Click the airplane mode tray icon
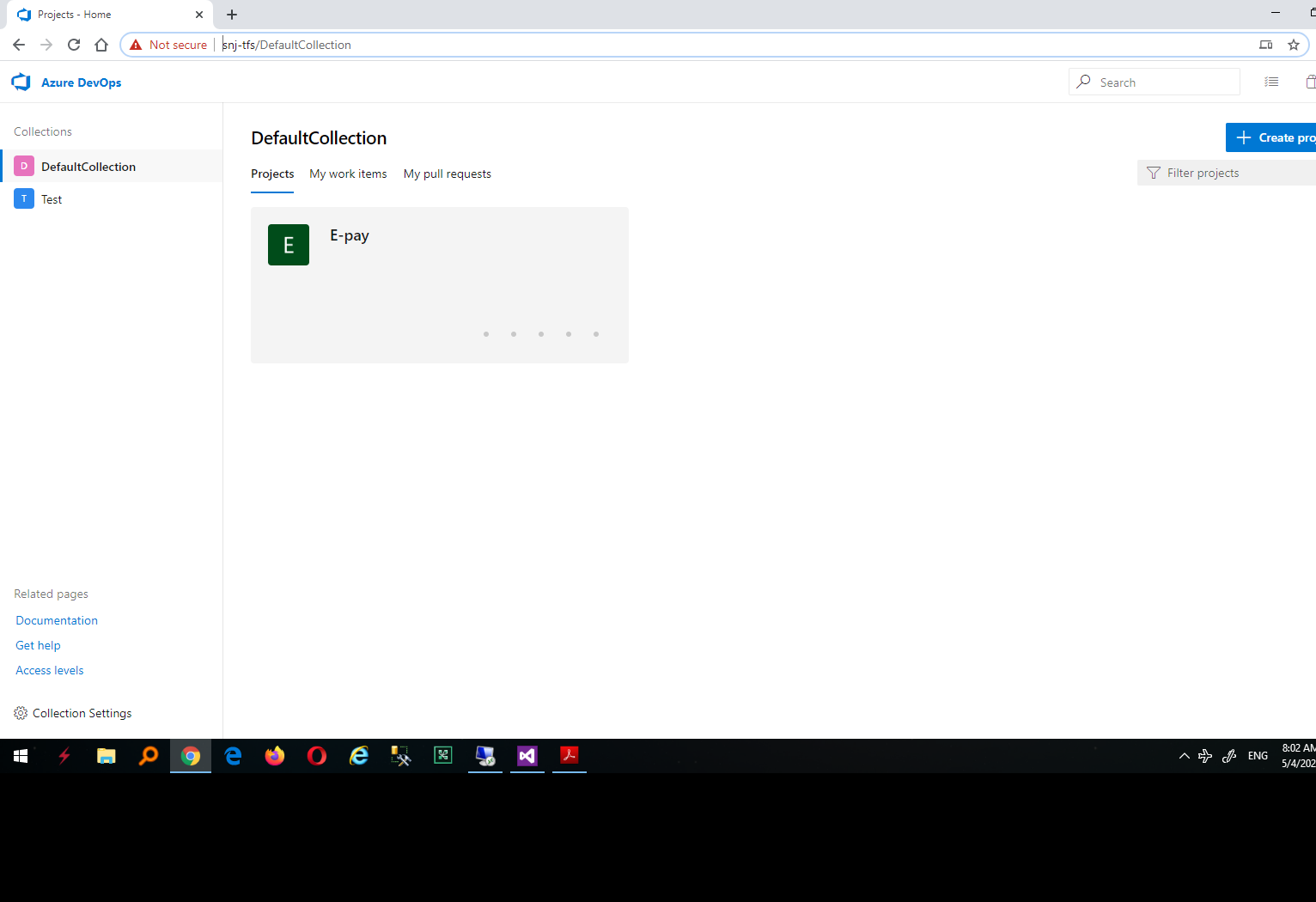 [x=1205, y=756]
